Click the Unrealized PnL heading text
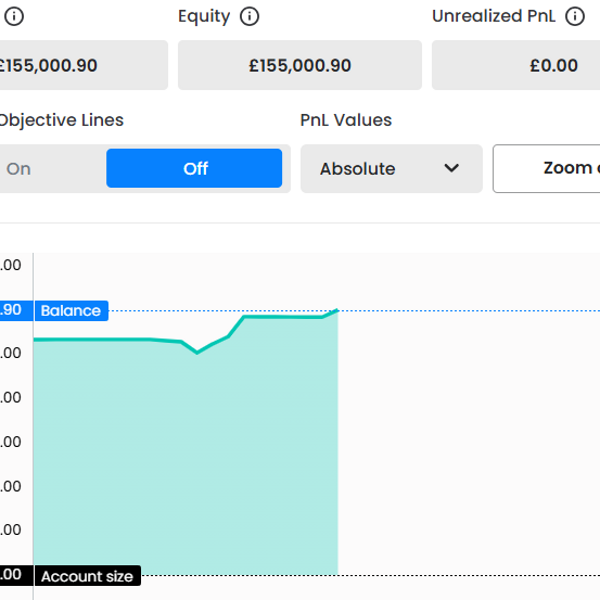This screenshot has height=600, width=600. coord(493,16)
